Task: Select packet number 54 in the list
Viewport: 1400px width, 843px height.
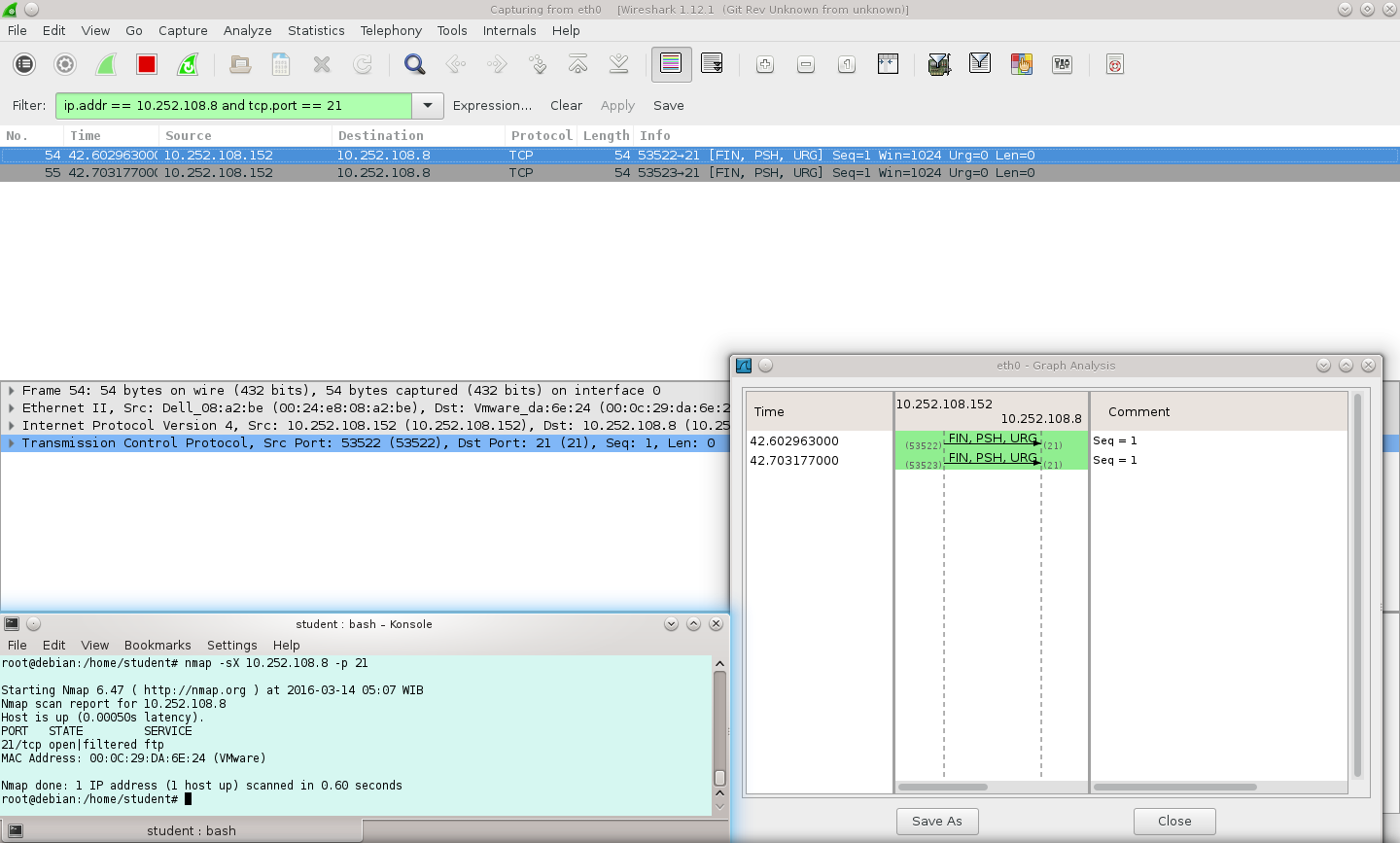Action: [x=700, y=156]
